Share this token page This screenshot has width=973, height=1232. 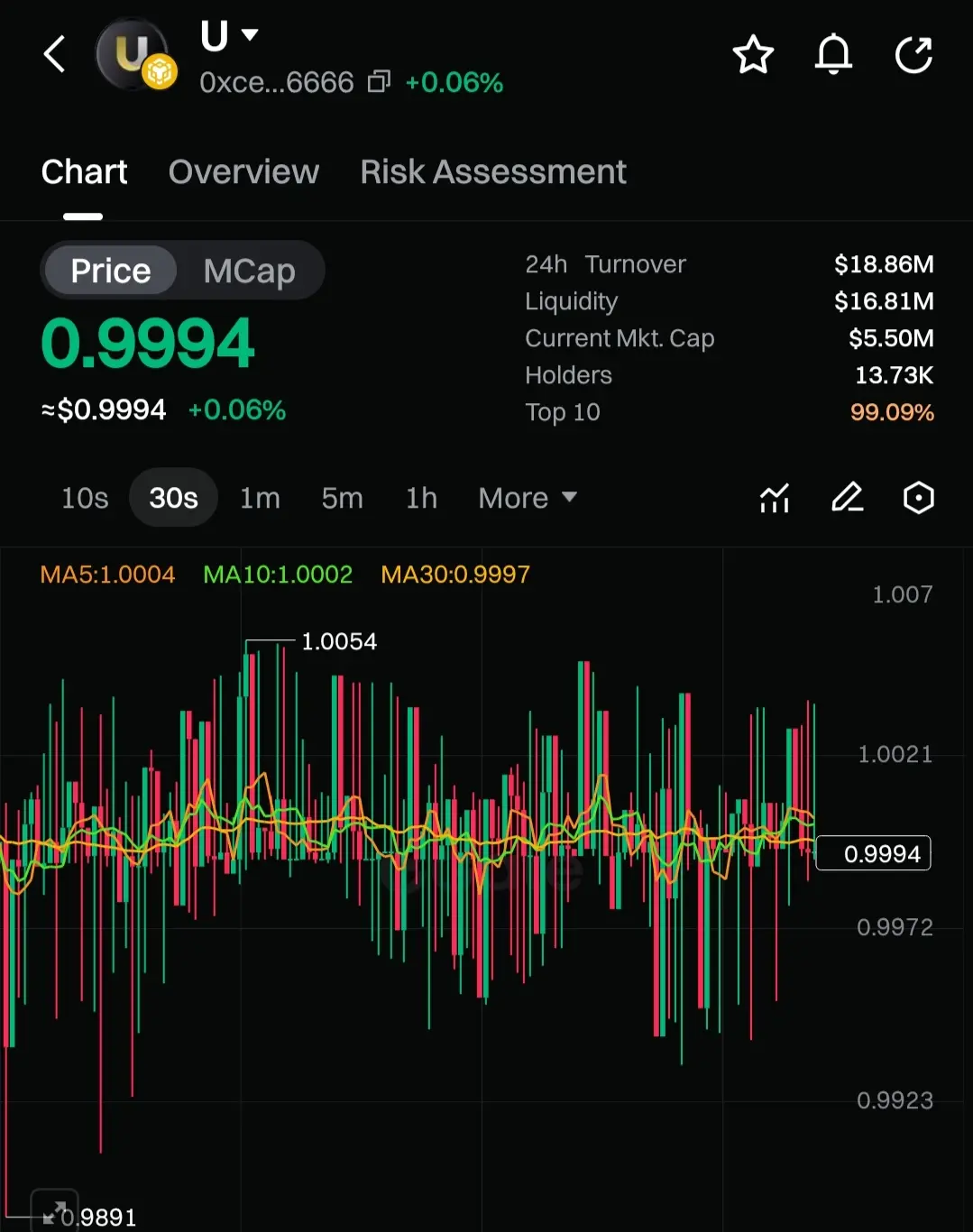[x=913, y=55]
